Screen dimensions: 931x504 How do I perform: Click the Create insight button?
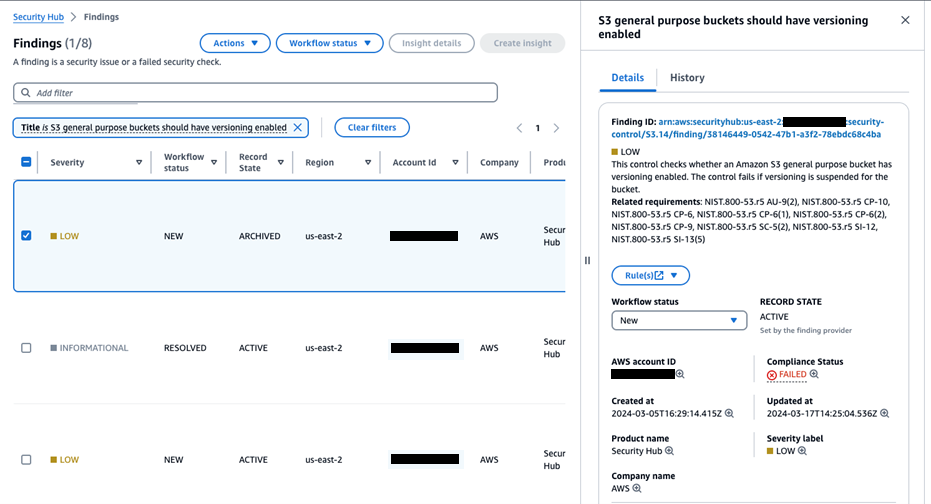click(522, 43)
